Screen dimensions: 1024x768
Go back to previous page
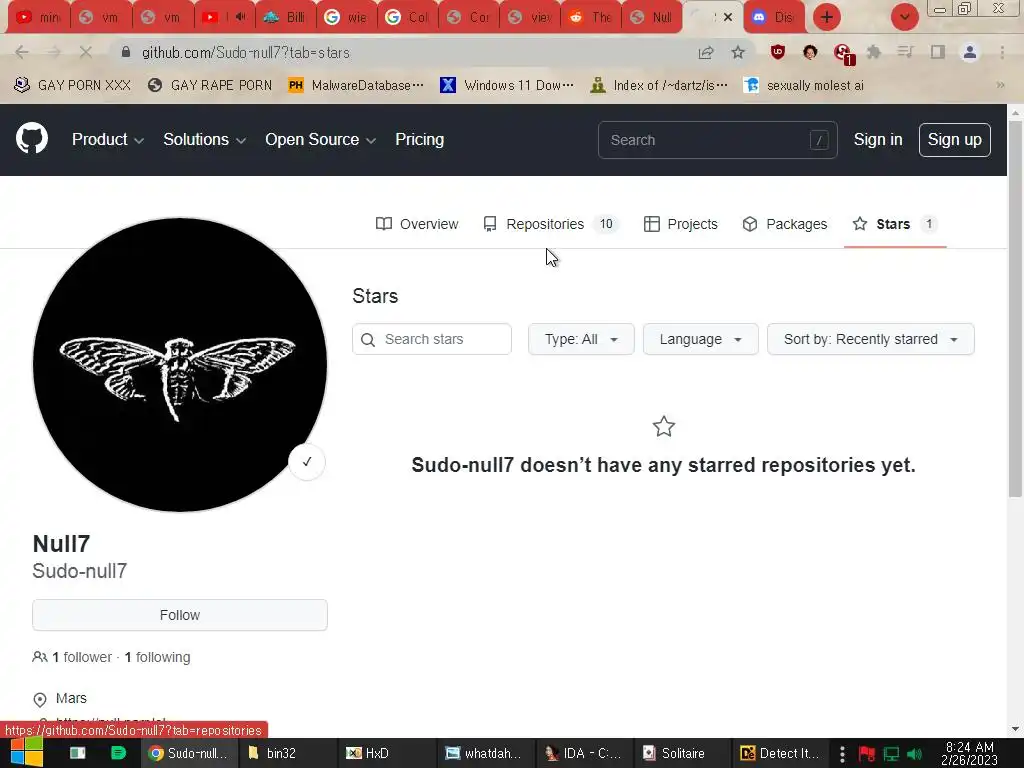pyautogui.click(x=22, y=52)
